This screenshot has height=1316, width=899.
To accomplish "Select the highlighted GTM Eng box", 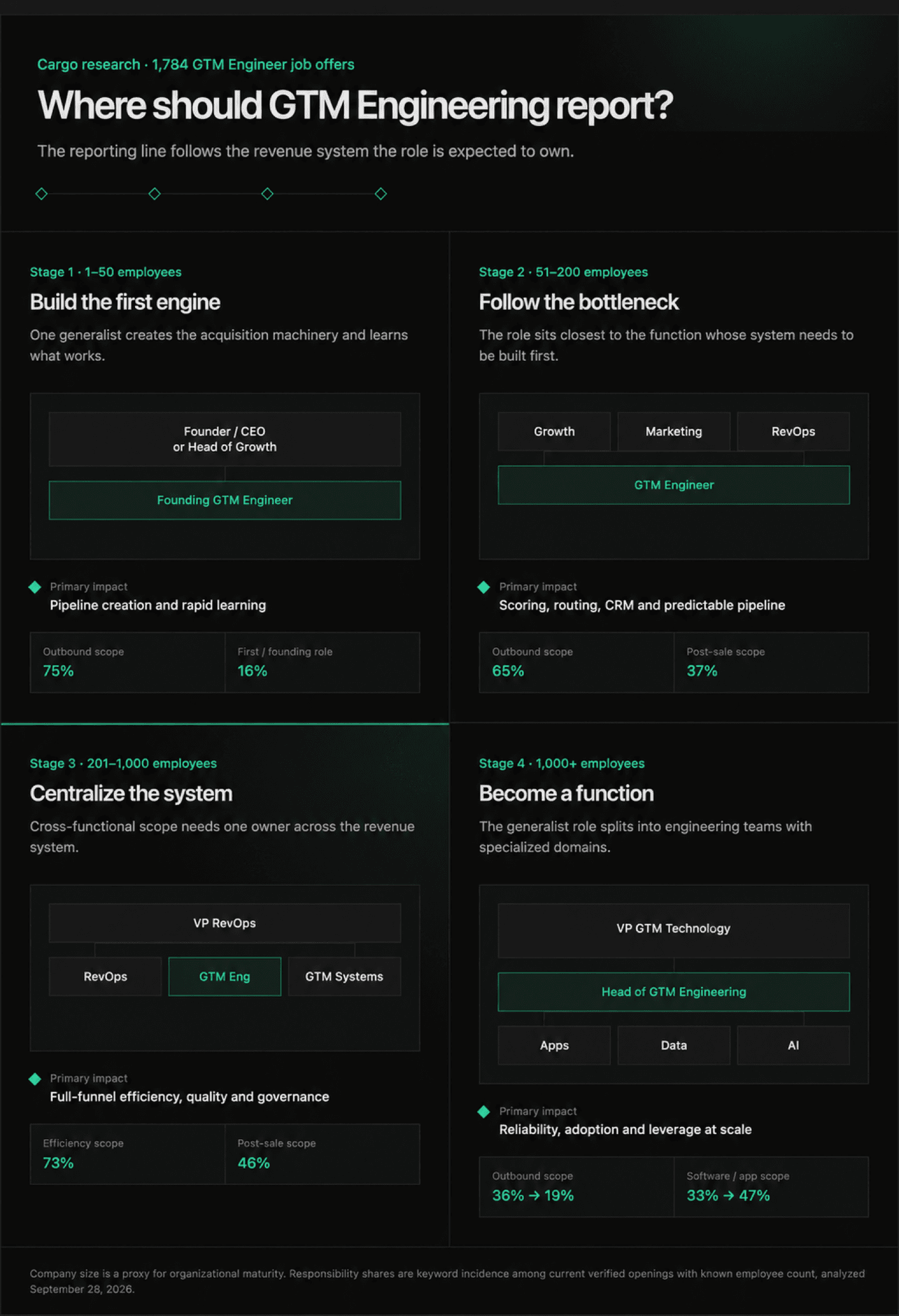I will pyautogui.click(x=225, y=976).
